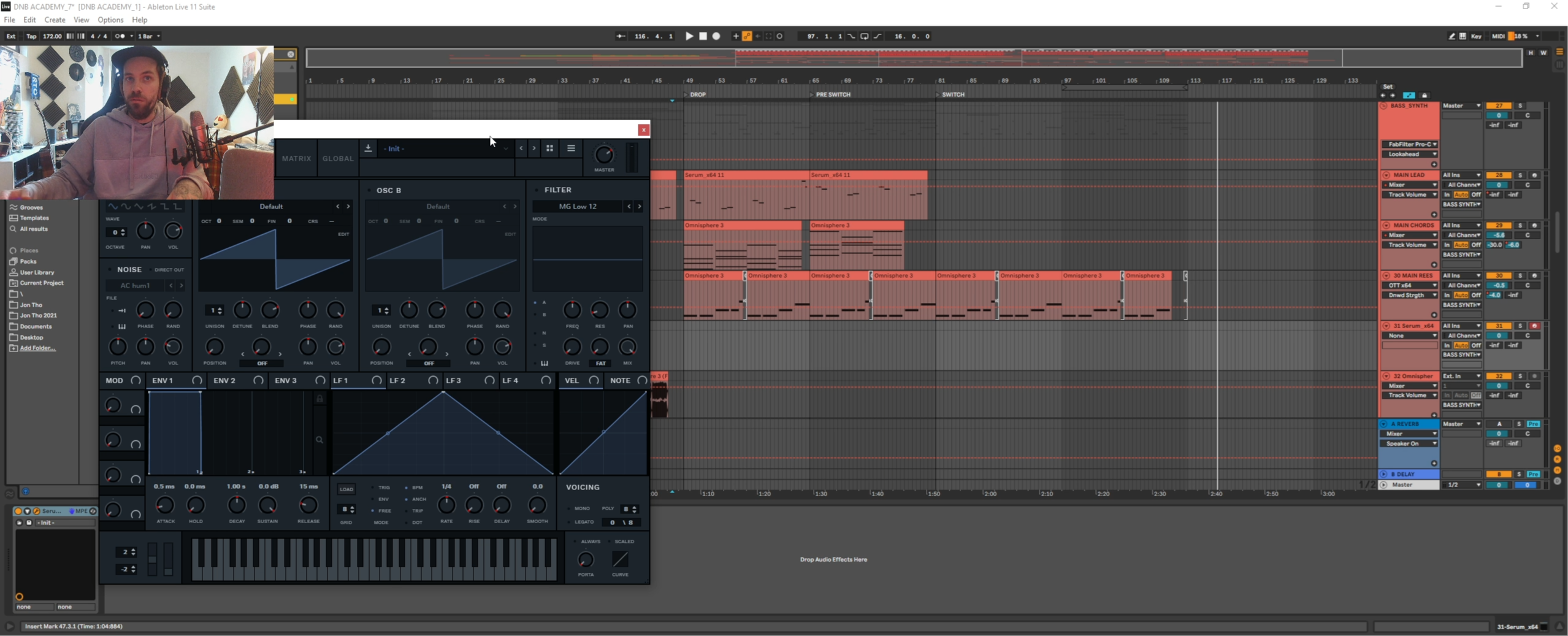This screenshot has height=636, width=1568.
Task: Collapse the MAIN LEAD track
Action: pos(1386,175)
